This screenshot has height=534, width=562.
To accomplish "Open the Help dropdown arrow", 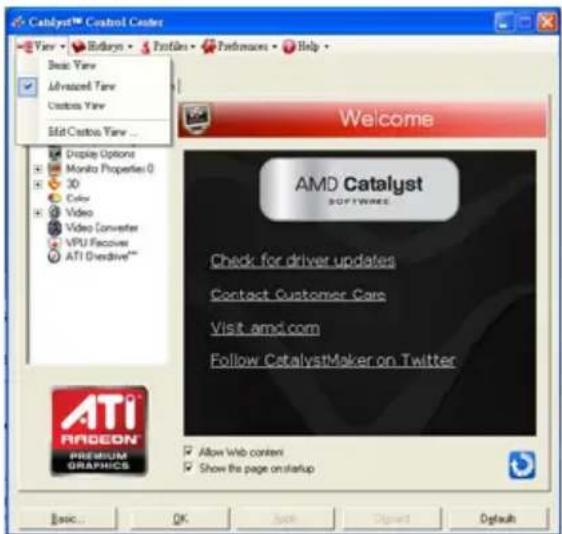I will click(x=327, y=47).
